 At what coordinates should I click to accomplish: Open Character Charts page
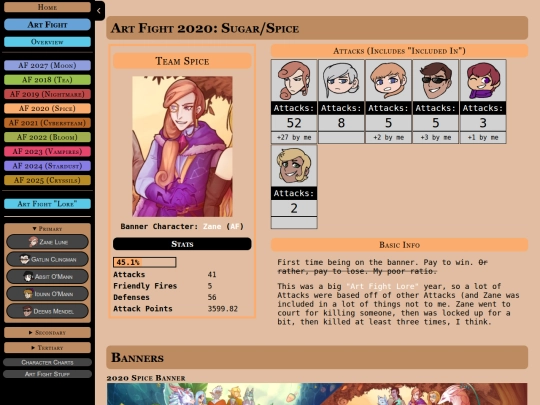pos(48,362)
